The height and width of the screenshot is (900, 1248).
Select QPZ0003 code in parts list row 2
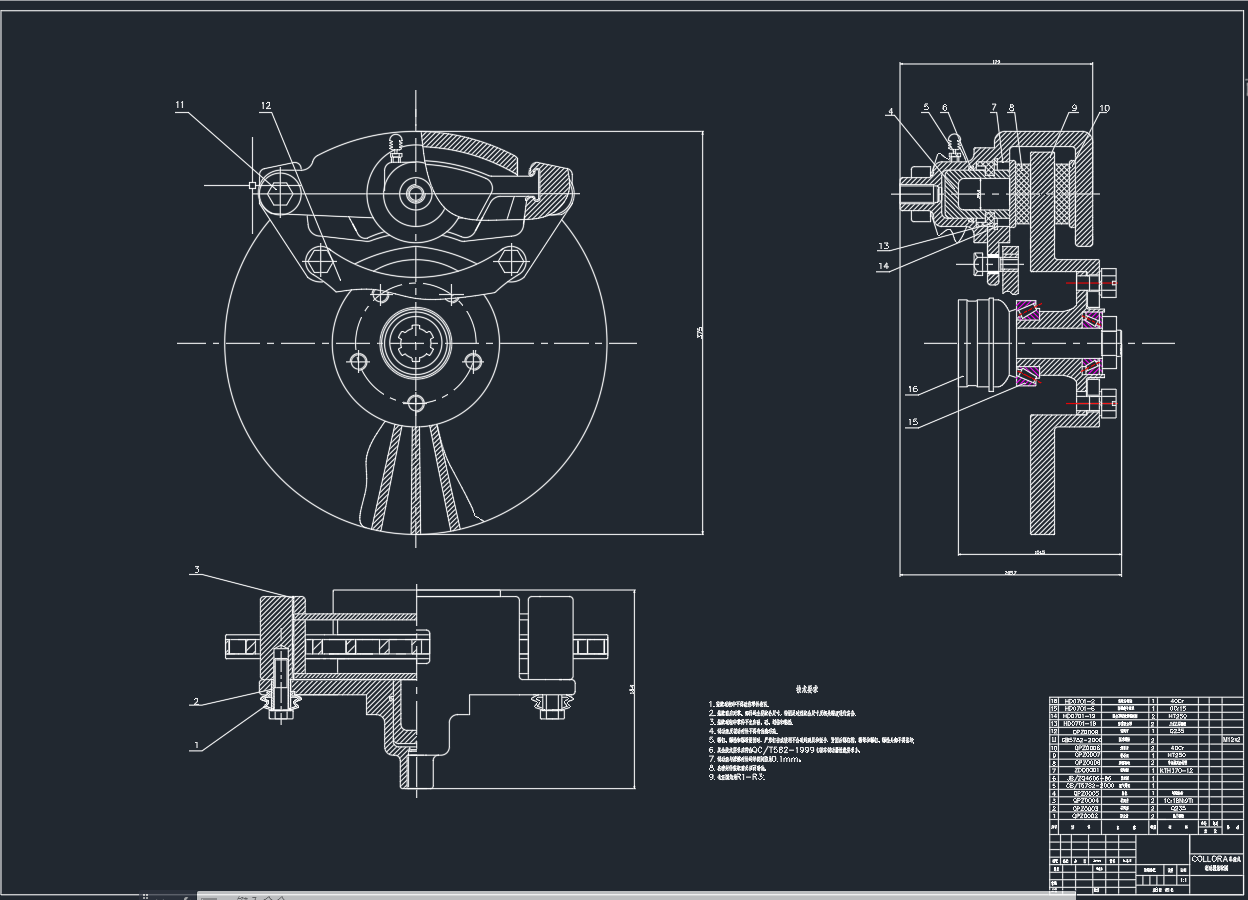[x=1085, y=808]
